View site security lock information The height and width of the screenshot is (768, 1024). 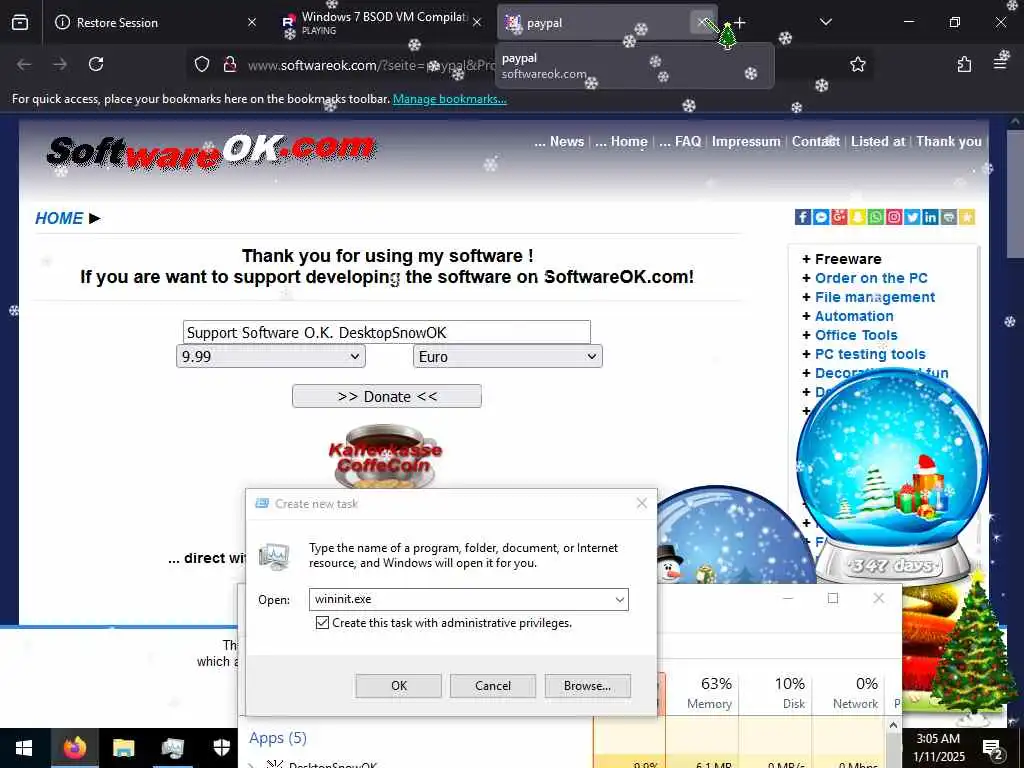pos(229,64)
